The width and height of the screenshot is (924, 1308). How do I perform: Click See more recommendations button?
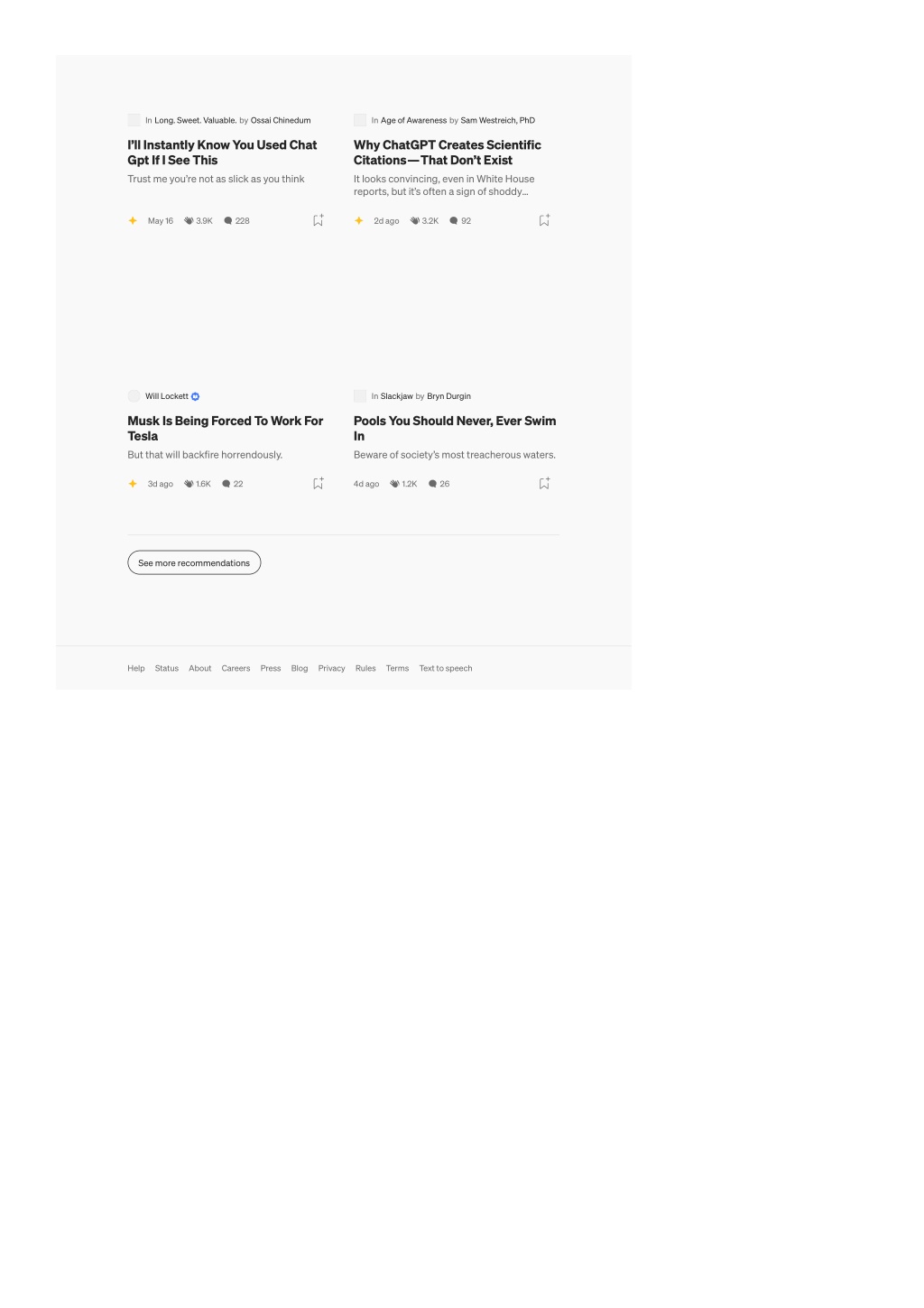[x=194, y=562]
